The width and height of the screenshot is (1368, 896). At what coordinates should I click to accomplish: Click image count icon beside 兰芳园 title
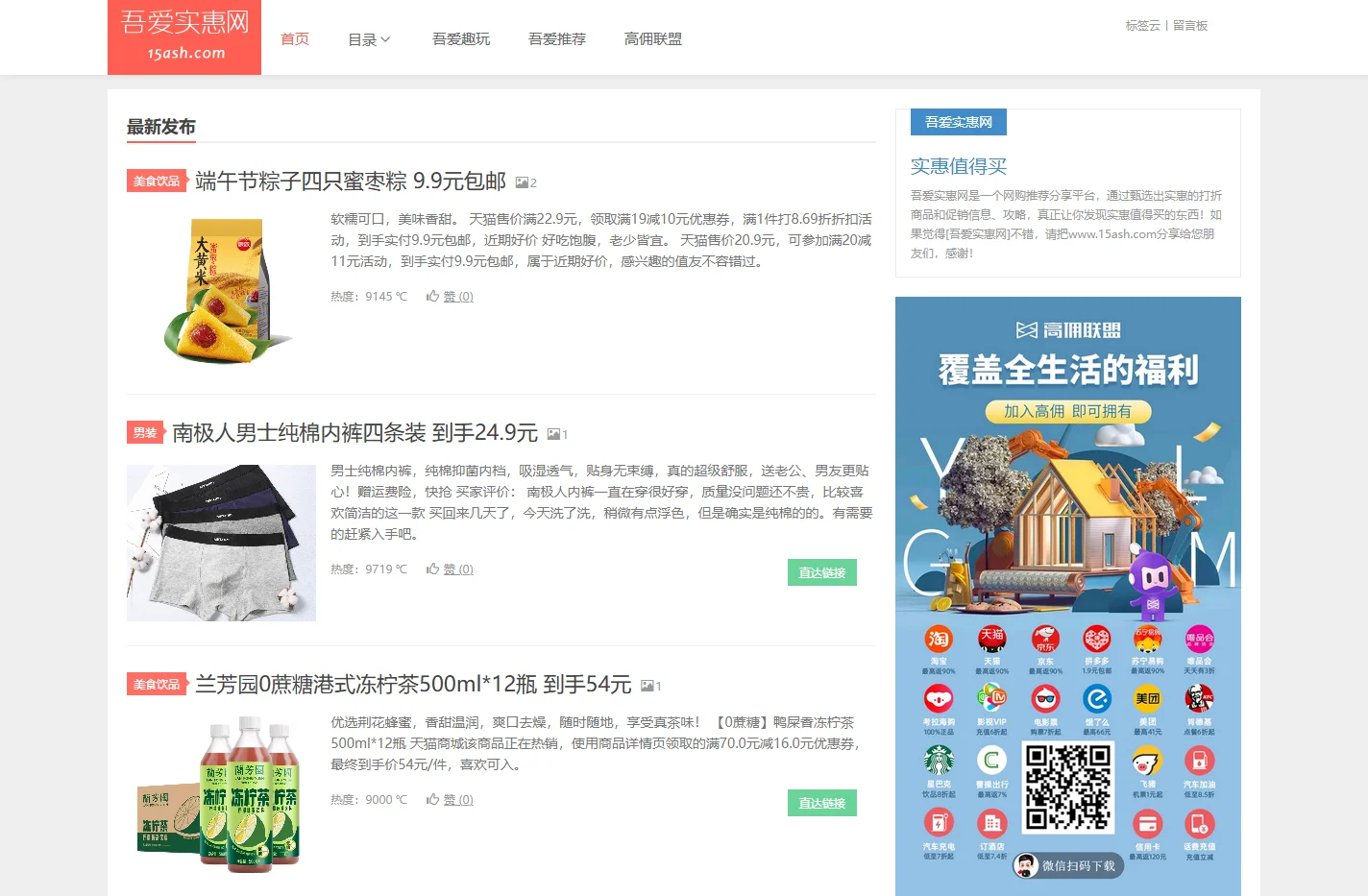pyautogui.click(x=647, y=686)
